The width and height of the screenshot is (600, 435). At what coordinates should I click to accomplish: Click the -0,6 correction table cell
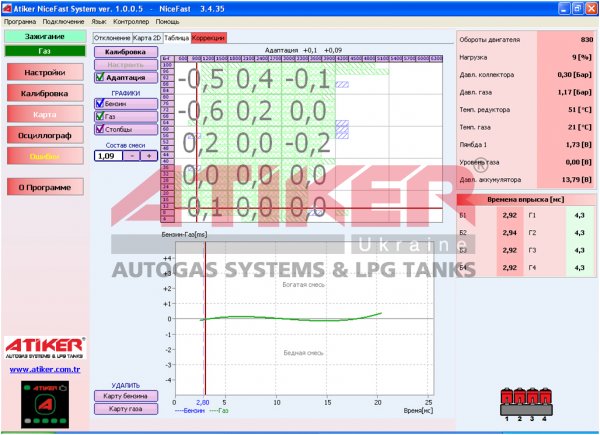(x=201, y=111)
